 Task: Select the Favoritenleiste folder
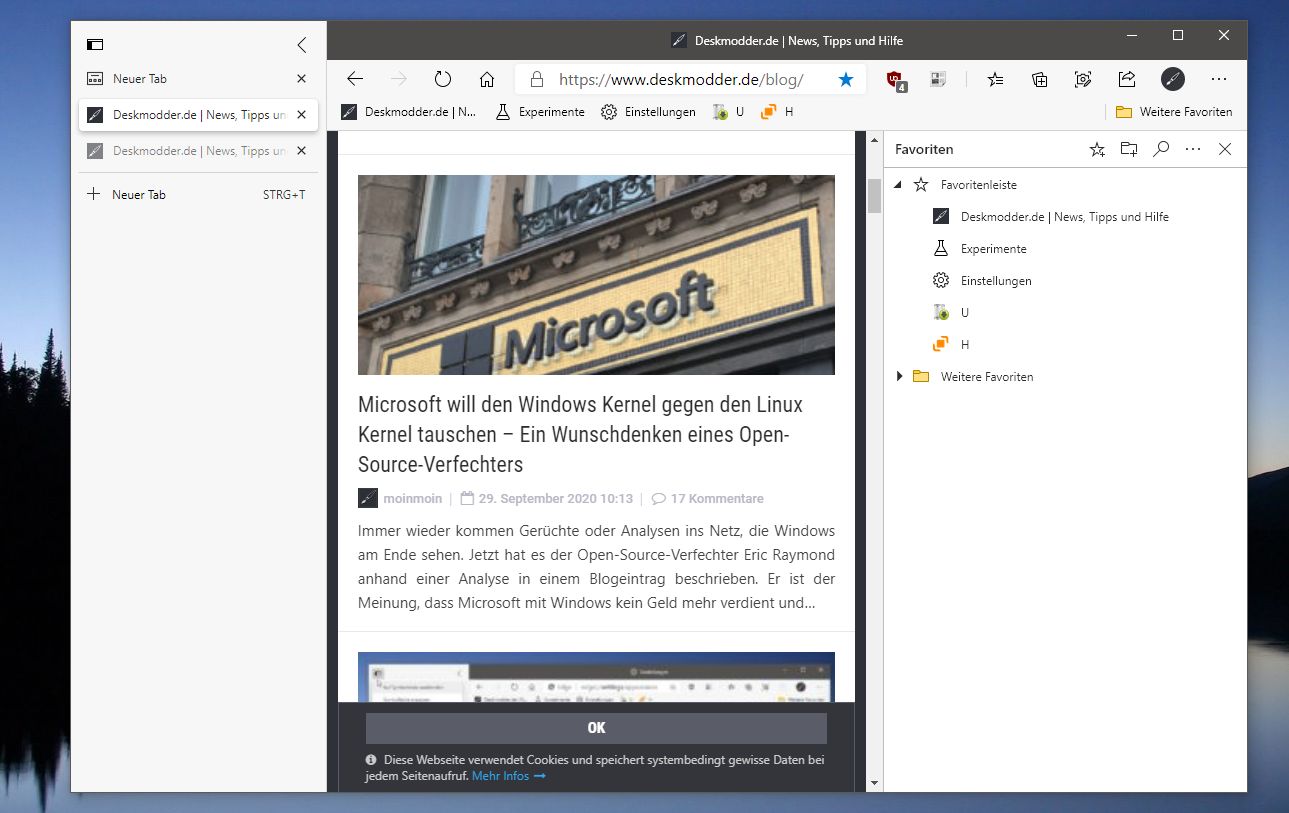click(x=979, y=185)
